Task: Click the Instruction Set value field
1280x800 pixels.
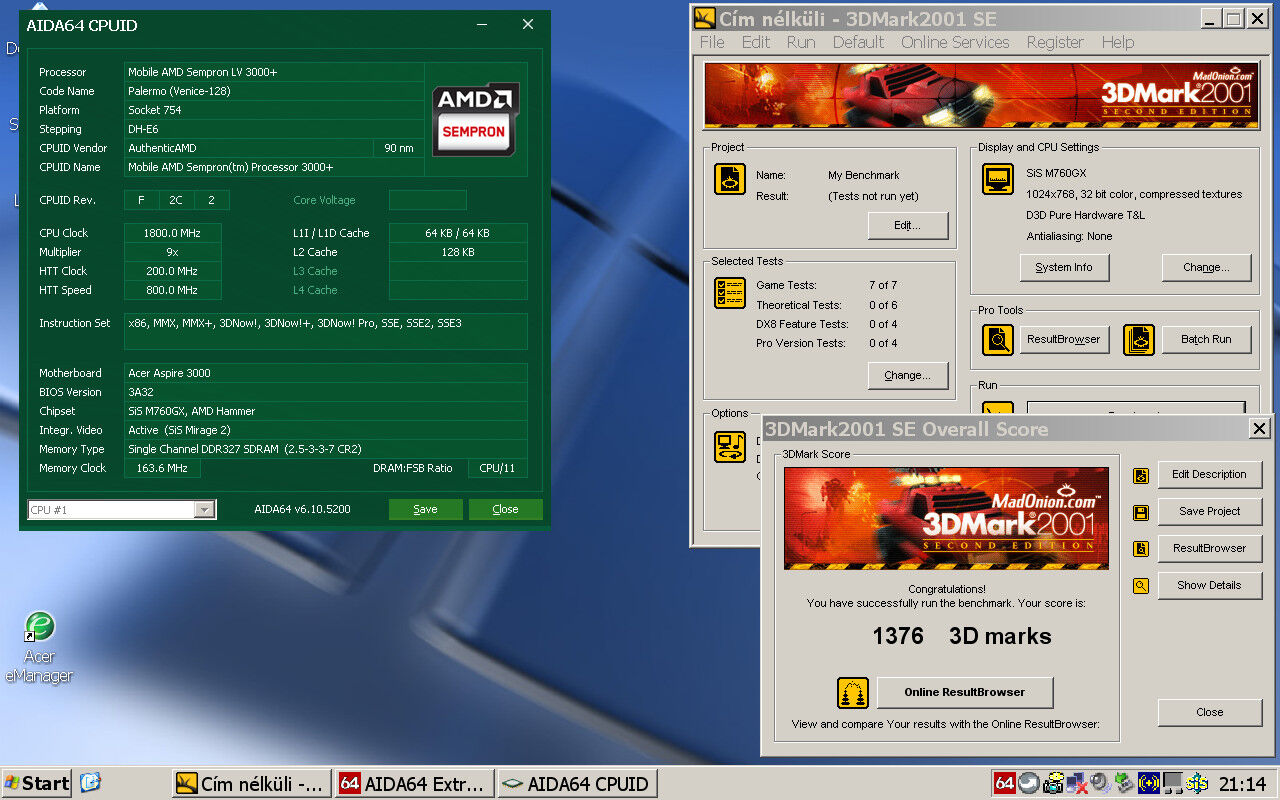Action: 325,331
